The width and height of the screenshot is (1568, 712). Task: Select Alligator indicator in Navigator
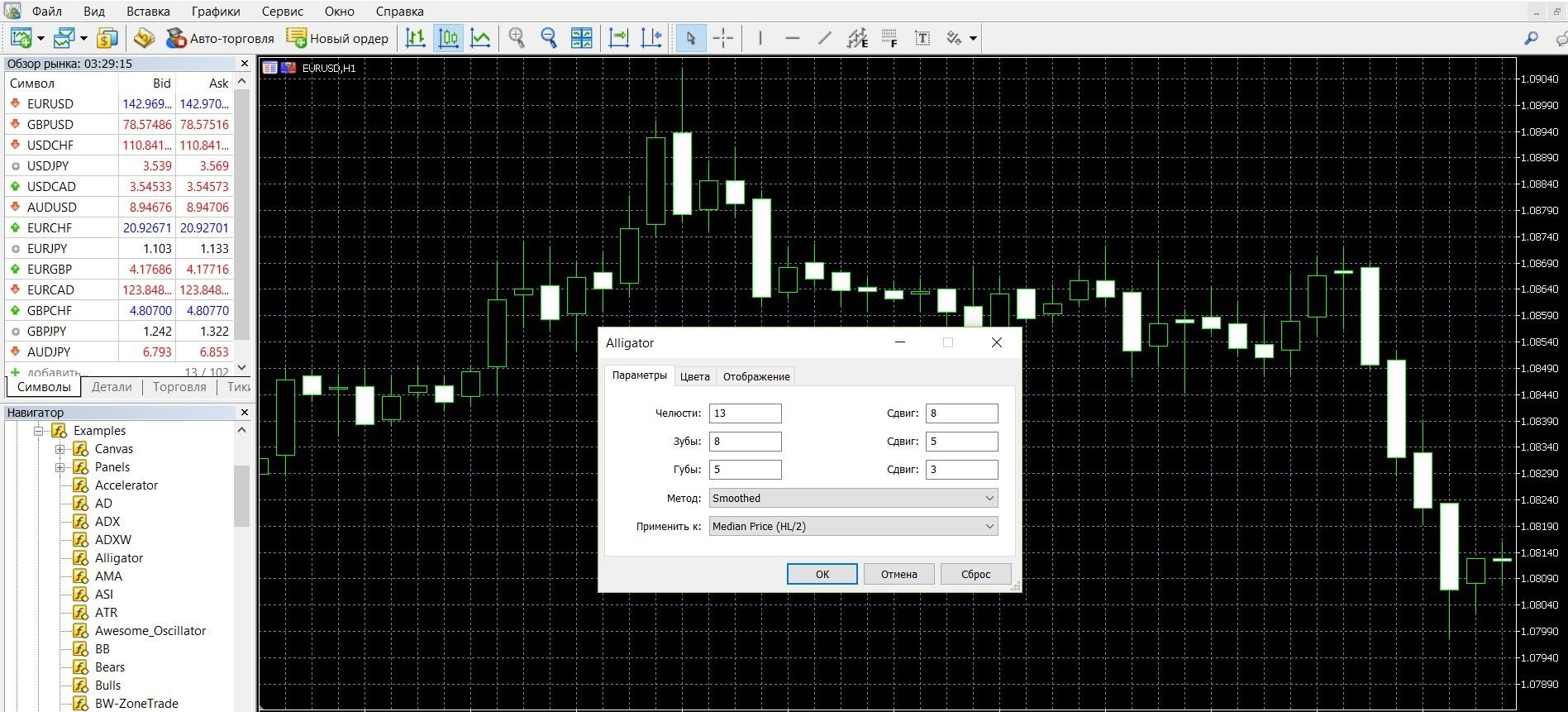pos(119,558)
